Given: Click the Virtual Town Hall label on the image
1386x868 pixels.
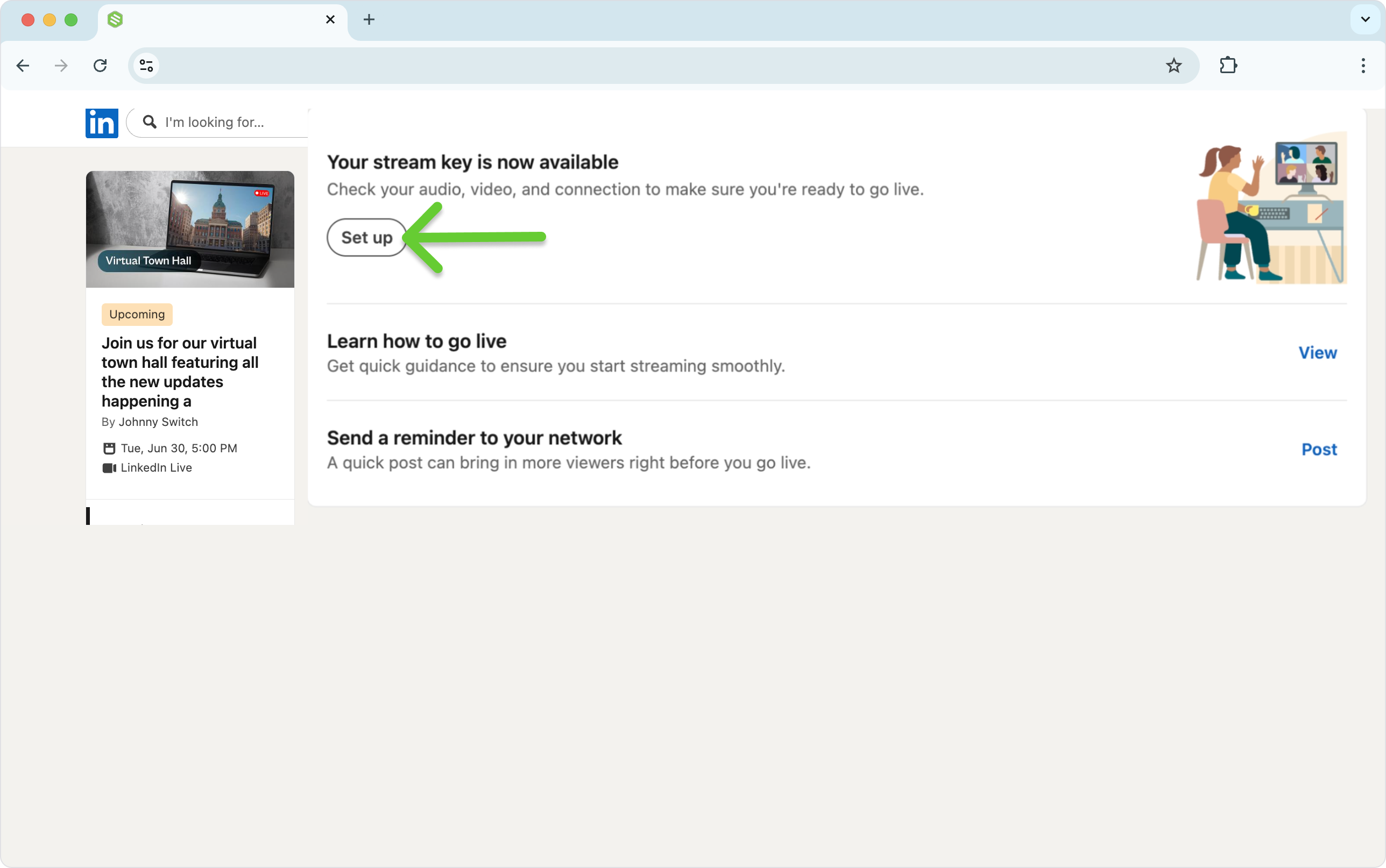Looking at the screenshot, I should (x=148, y=261).
